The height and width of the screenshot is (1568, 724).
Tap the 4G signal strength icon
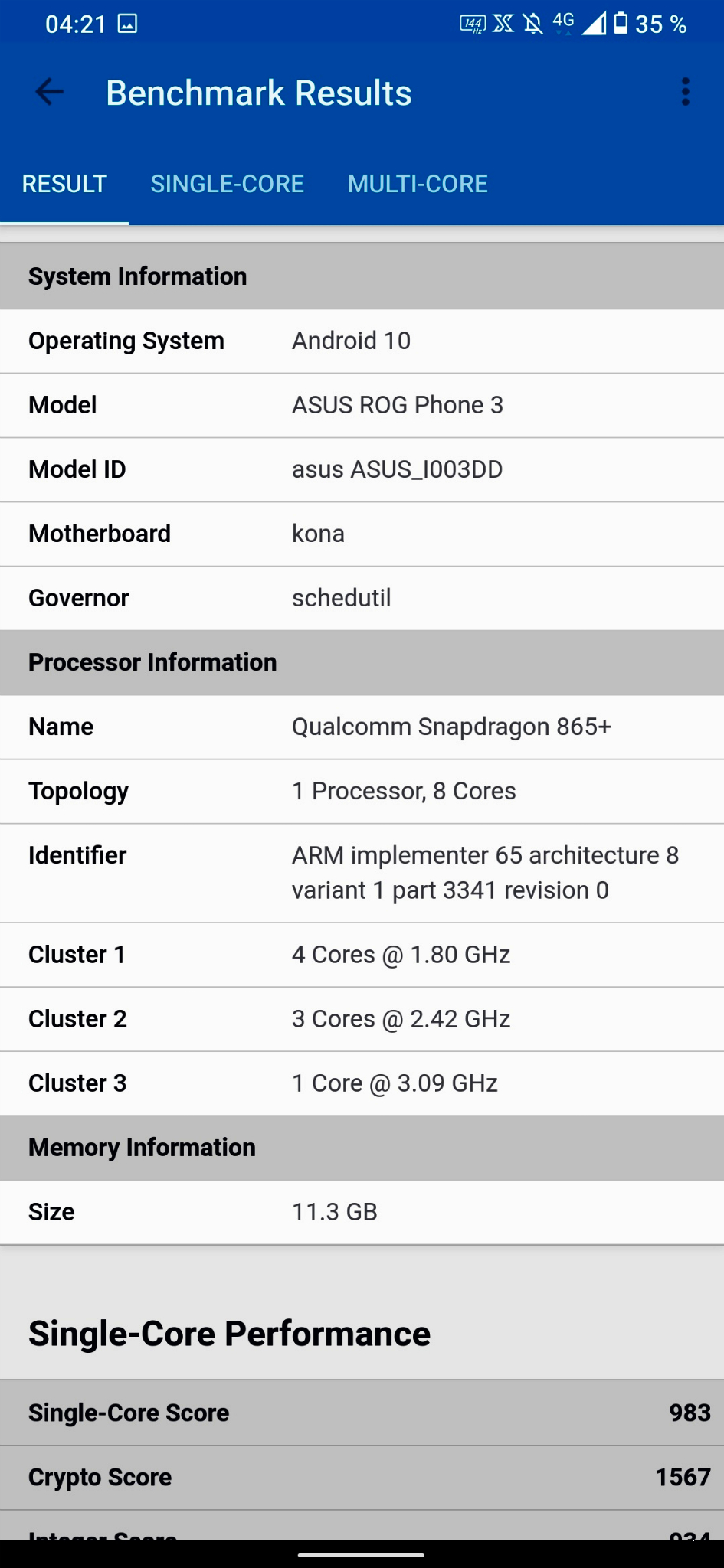[578, 24]
